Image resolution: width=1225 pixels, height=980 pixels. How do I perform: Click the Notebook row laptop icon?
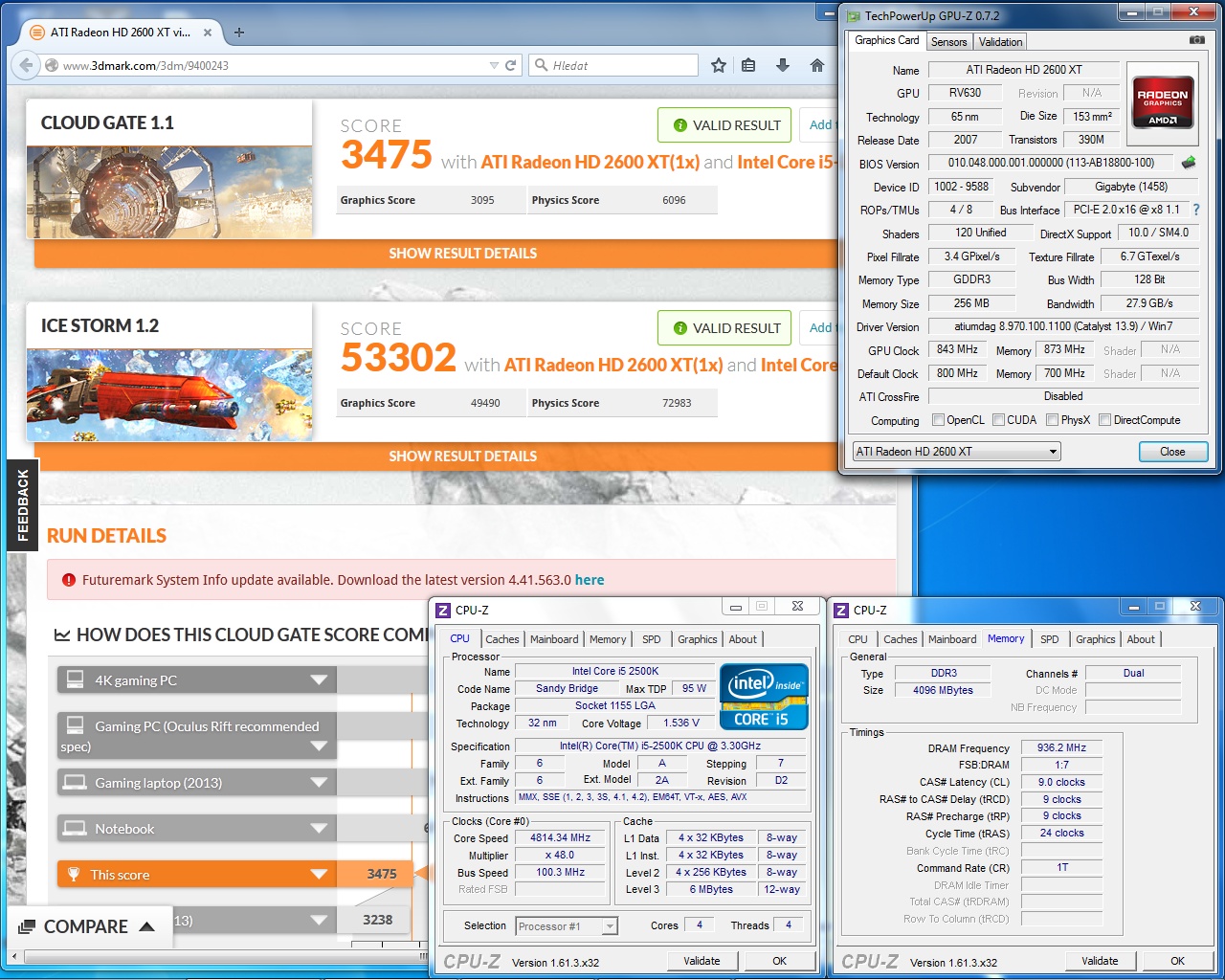[74, 828]
